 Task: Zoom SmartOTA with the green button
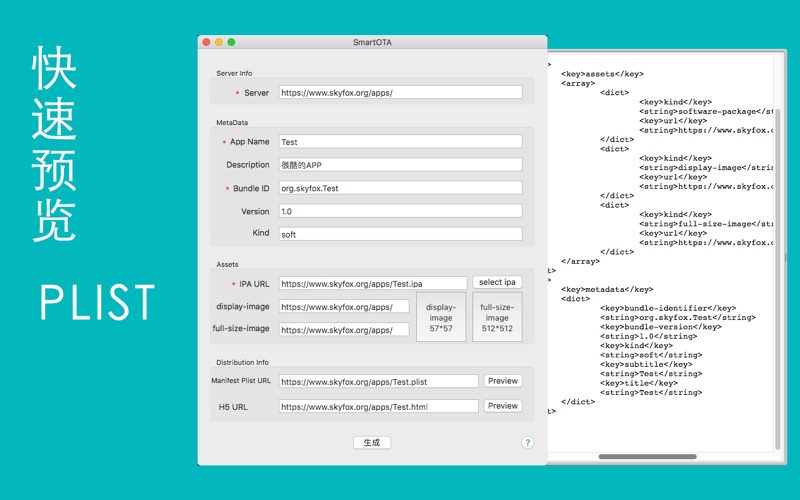click(231, 42)
